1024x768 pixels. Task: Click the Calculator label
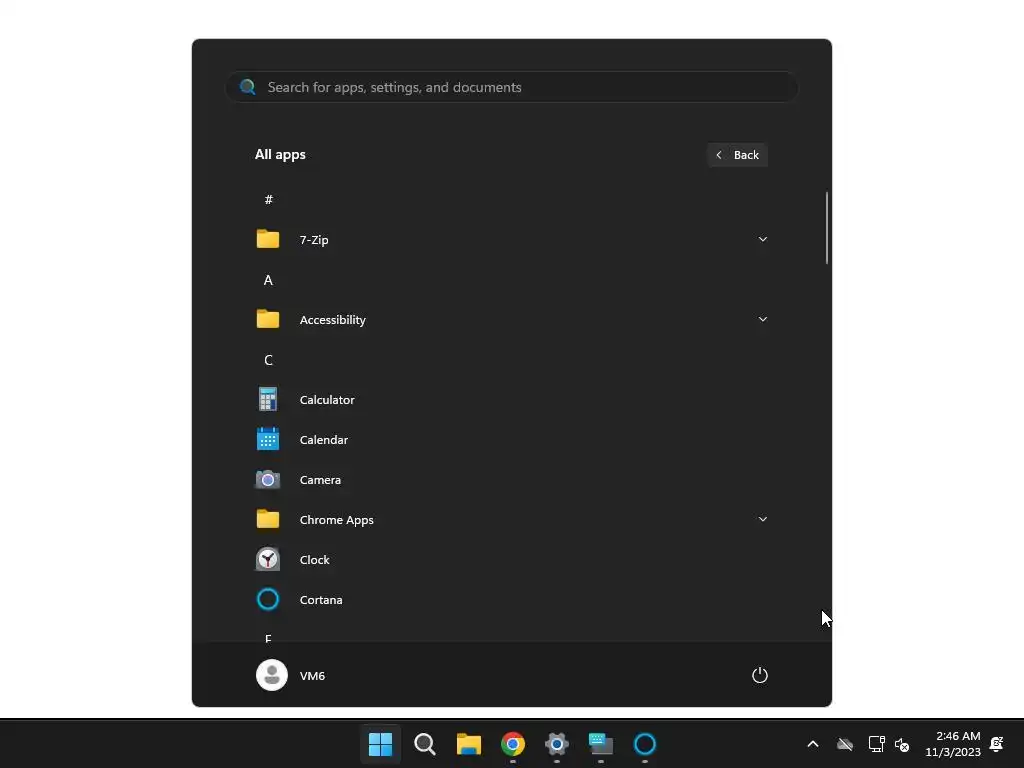pyautogui.click(x=327, y=400)
